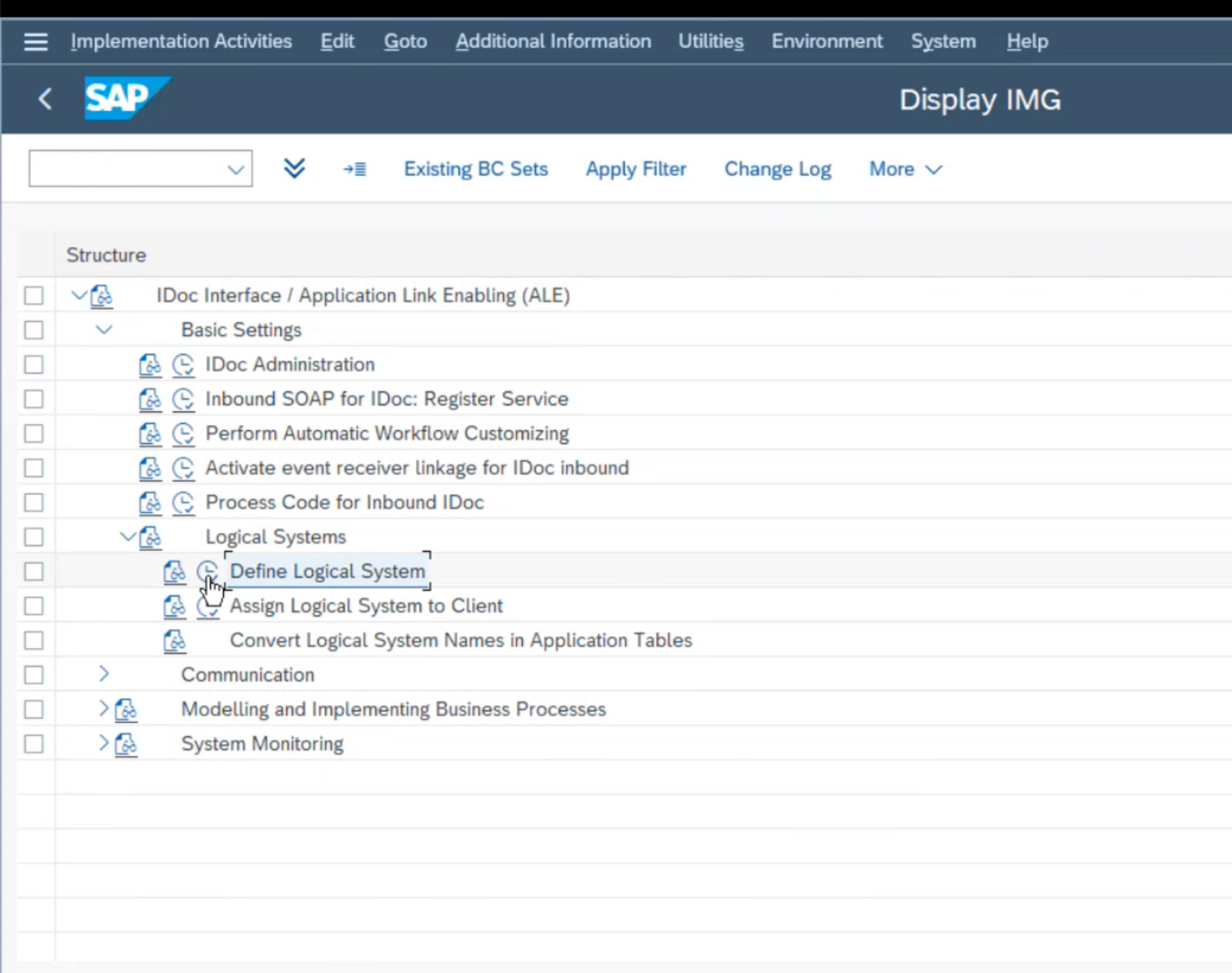Click the SAP logo
Screen dimensions: 1232x973
[x=127, y=98]
